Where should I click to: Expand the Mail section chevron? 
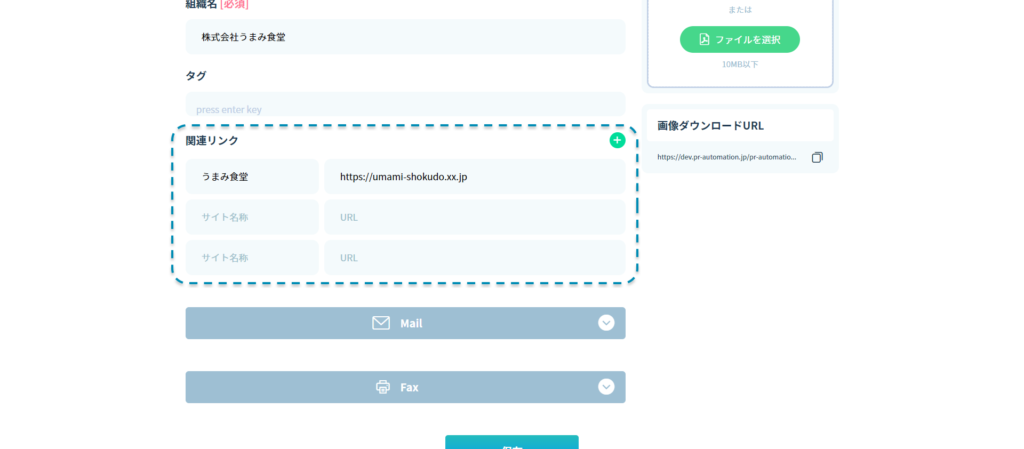[x=606, y=323]
